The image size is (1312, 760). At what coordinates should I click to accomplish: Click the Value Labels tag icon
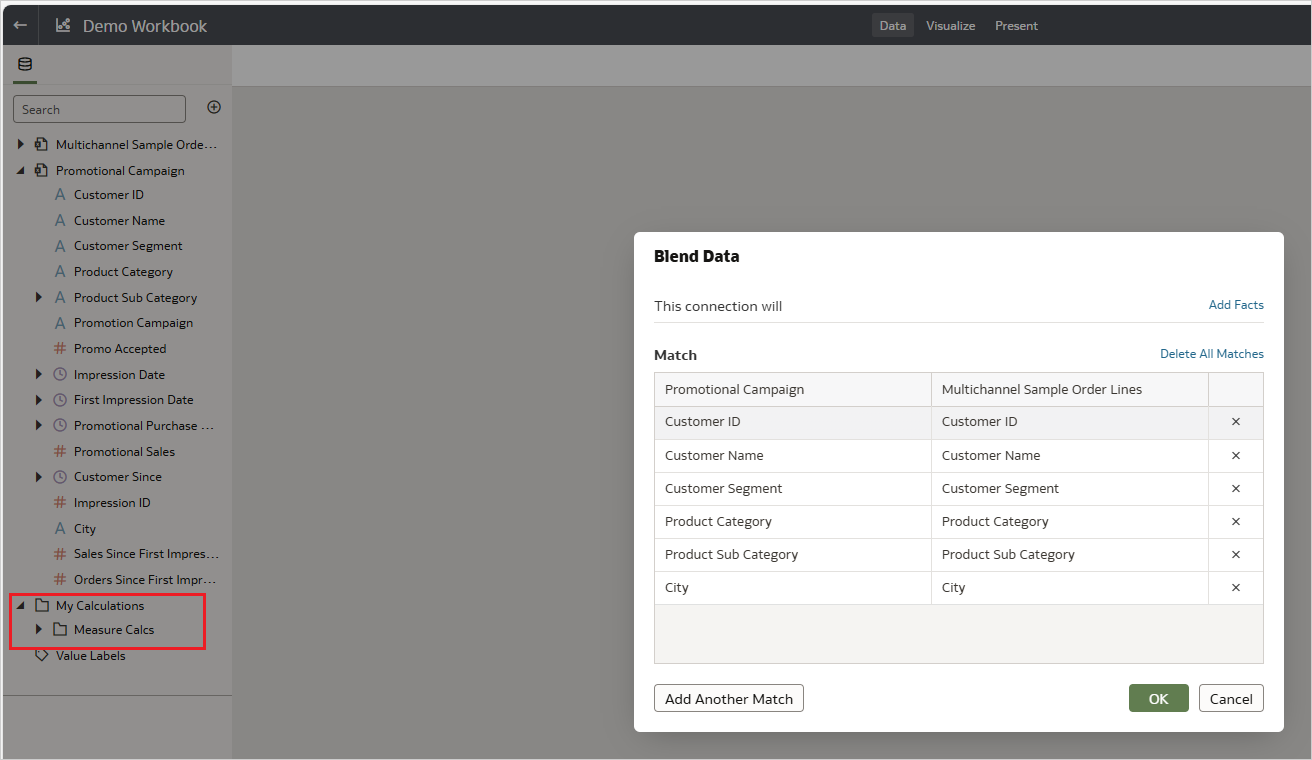tap(42, 655)
